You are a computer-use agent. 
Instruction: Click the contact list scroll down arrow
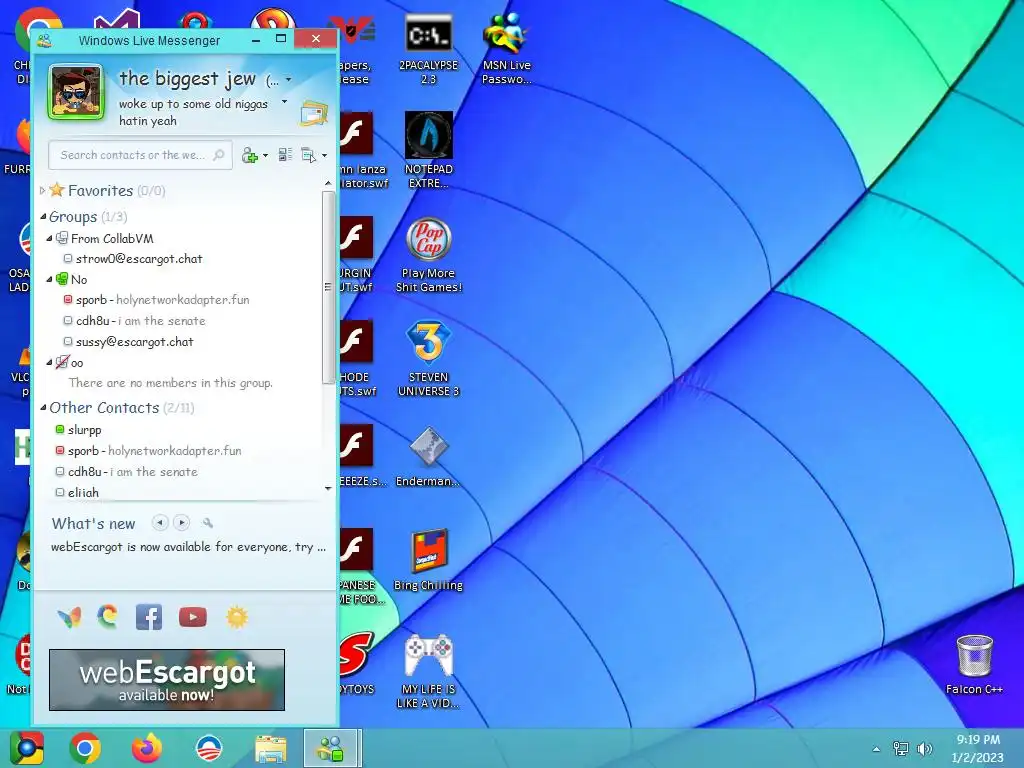[328, 488]
